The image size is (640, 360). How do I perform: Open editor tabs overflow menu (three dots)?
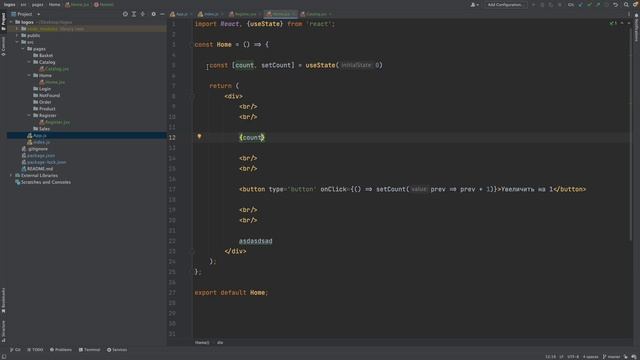629,14
